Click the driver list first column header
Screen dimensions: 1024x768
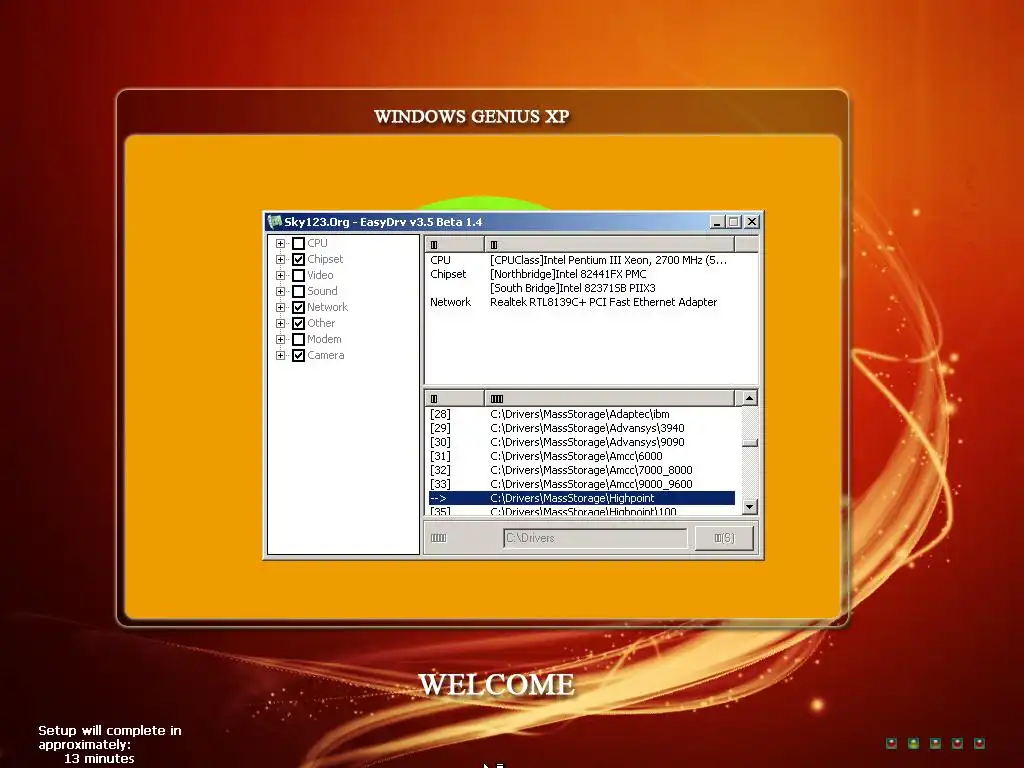click(455, 398)
